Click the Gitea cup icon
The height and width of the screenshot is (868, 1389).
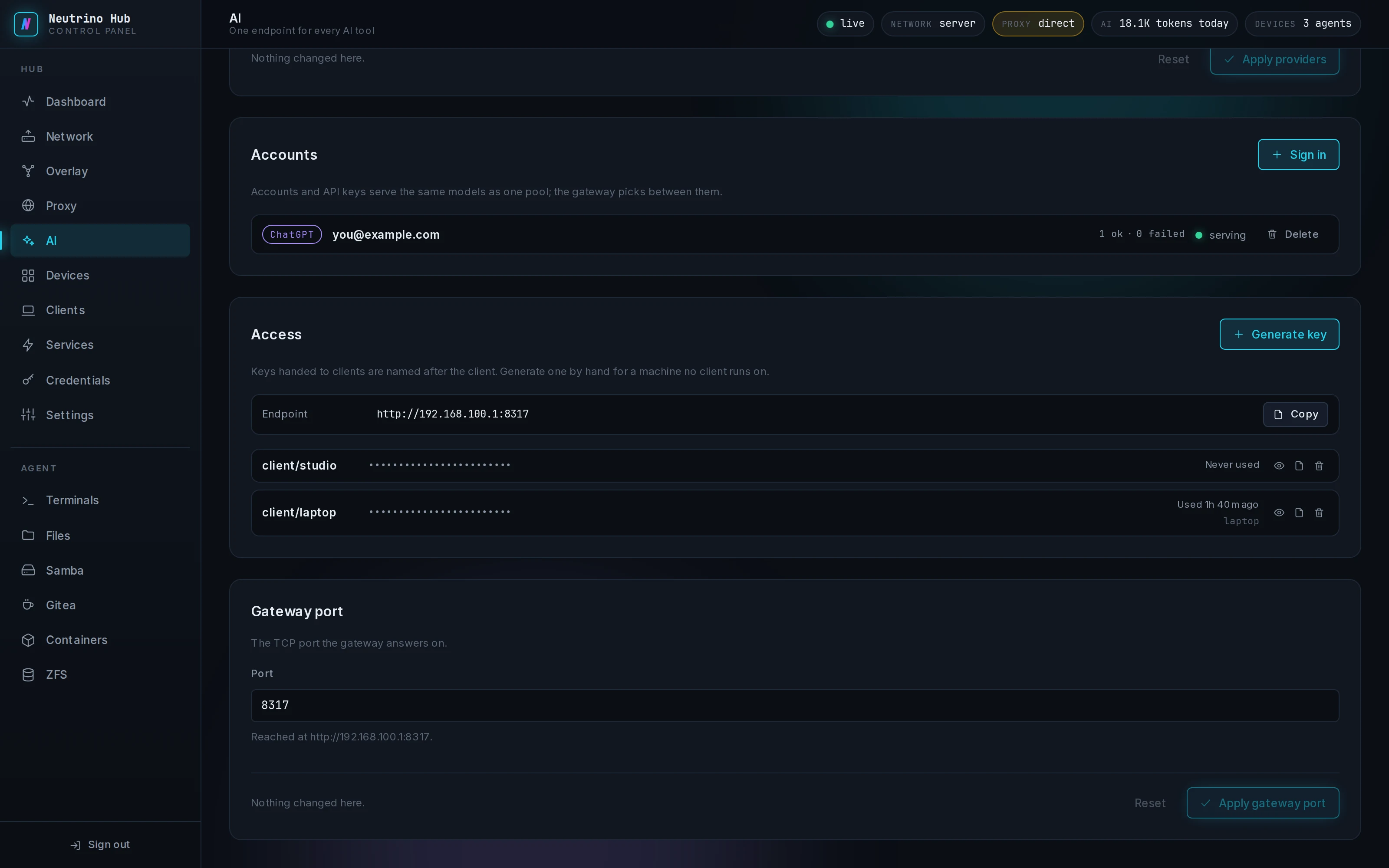[28, 605]
